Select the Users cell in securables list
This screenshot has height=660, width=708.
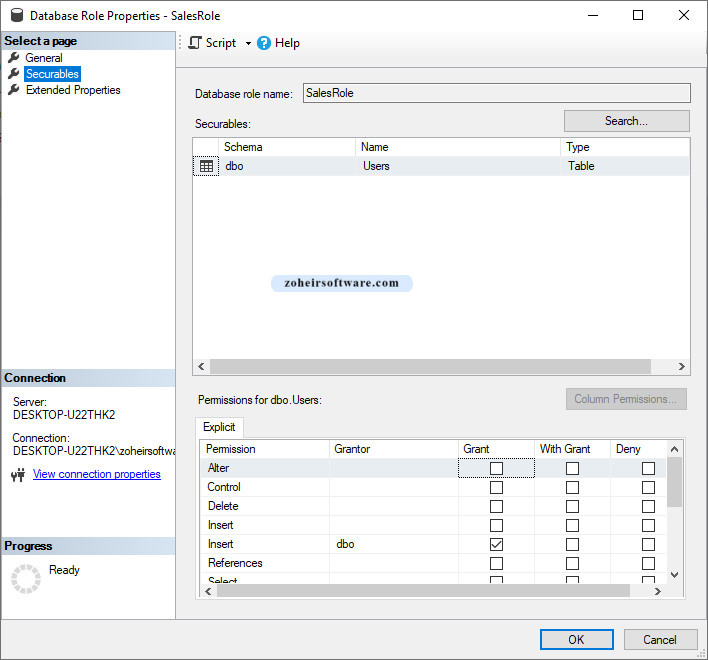click(458, 166)
